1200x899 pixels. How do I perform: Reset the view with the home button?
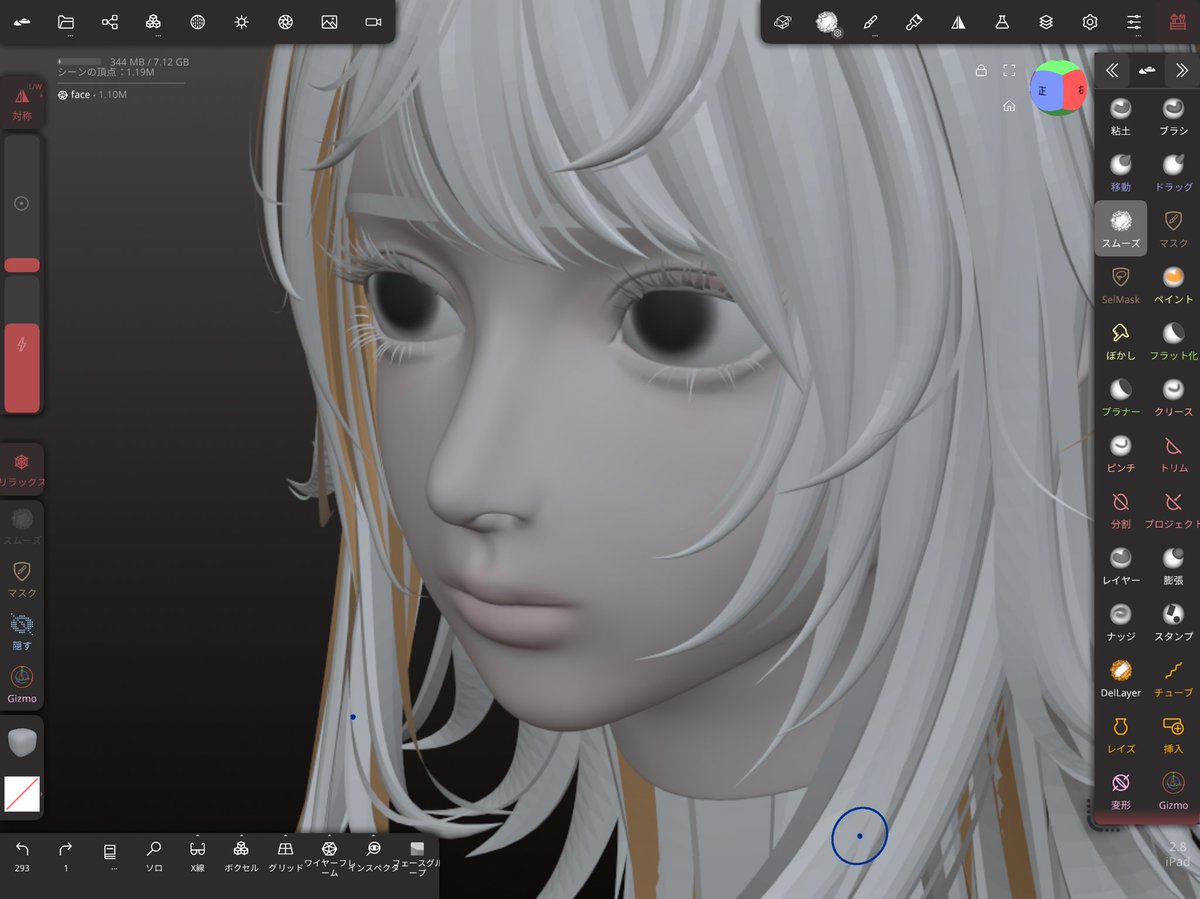(1010, 104)
